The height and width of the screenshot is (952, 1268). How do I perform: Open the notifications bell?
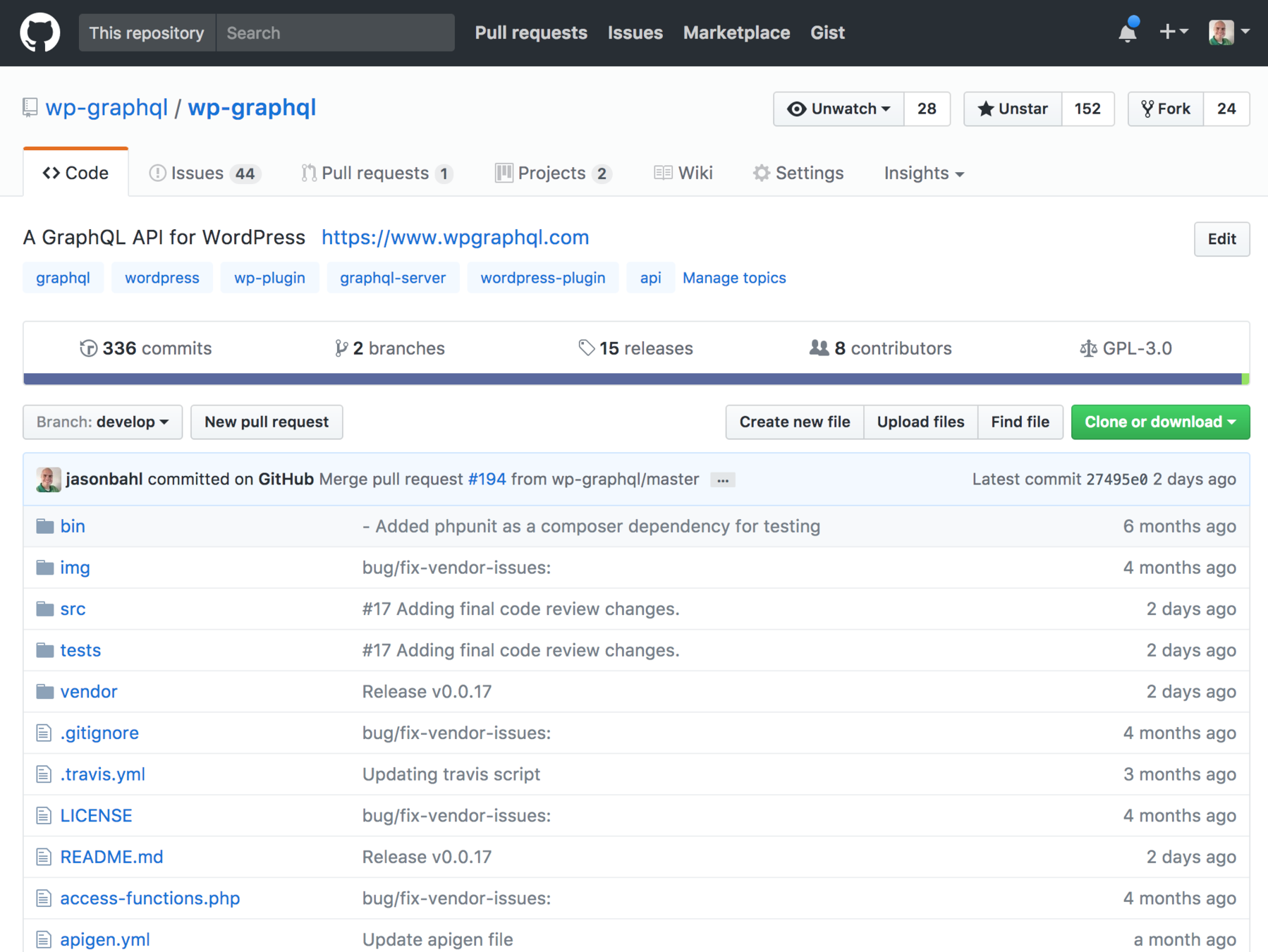tap(1128, 32)
